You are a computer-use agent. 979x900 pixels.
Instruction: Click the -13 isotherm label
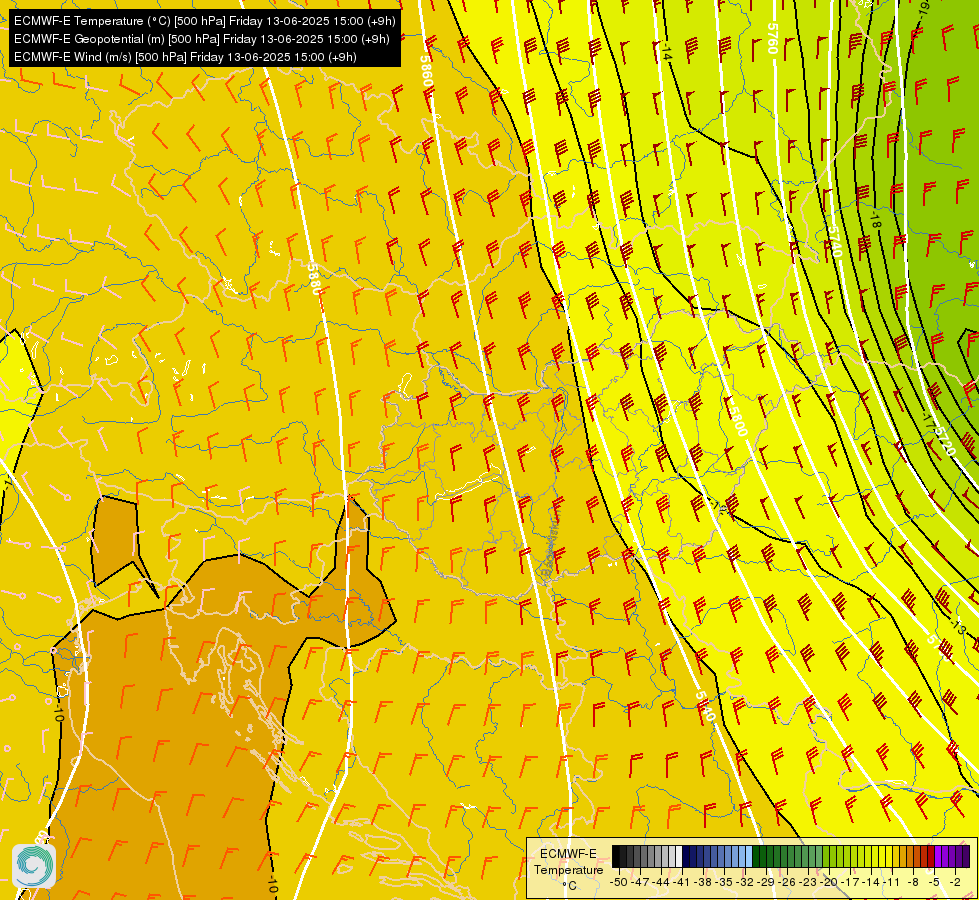tap(958, 626)
